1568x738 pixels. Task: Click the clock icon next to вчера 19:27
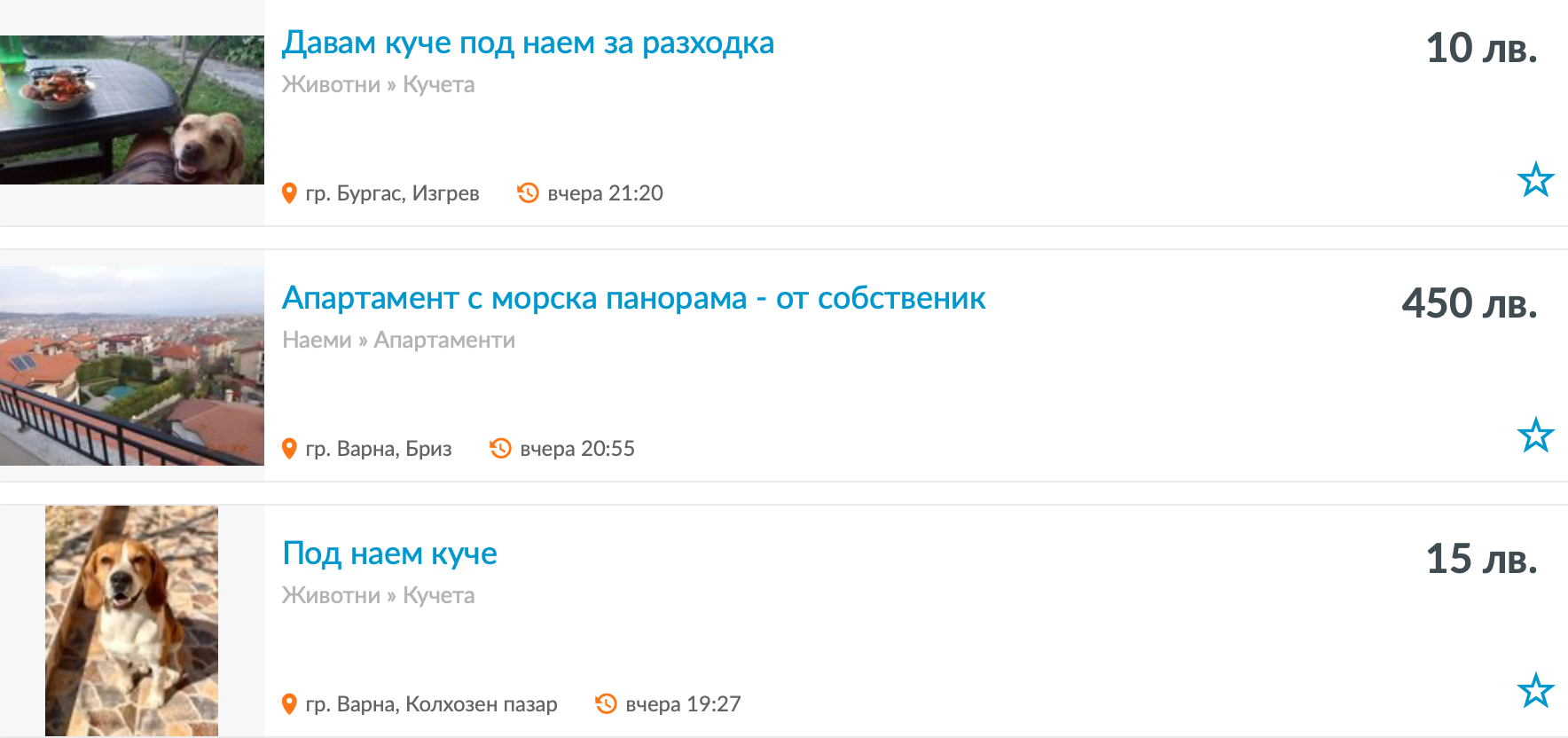point(606,703)
